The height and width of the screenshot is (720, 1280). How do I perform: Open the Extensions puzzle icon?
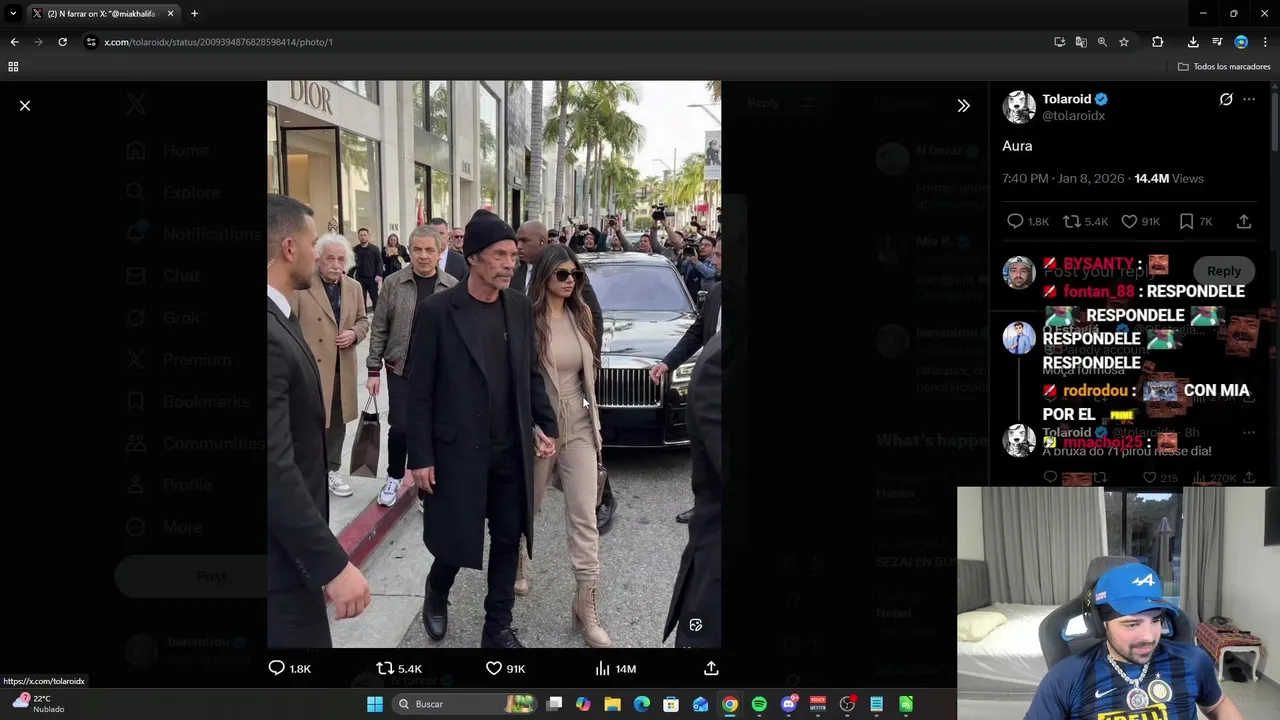[1158, 42]
